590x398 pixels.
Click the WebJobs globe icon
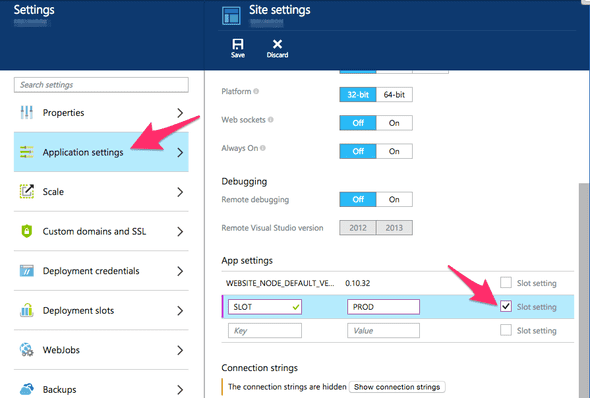pos(27,349)
